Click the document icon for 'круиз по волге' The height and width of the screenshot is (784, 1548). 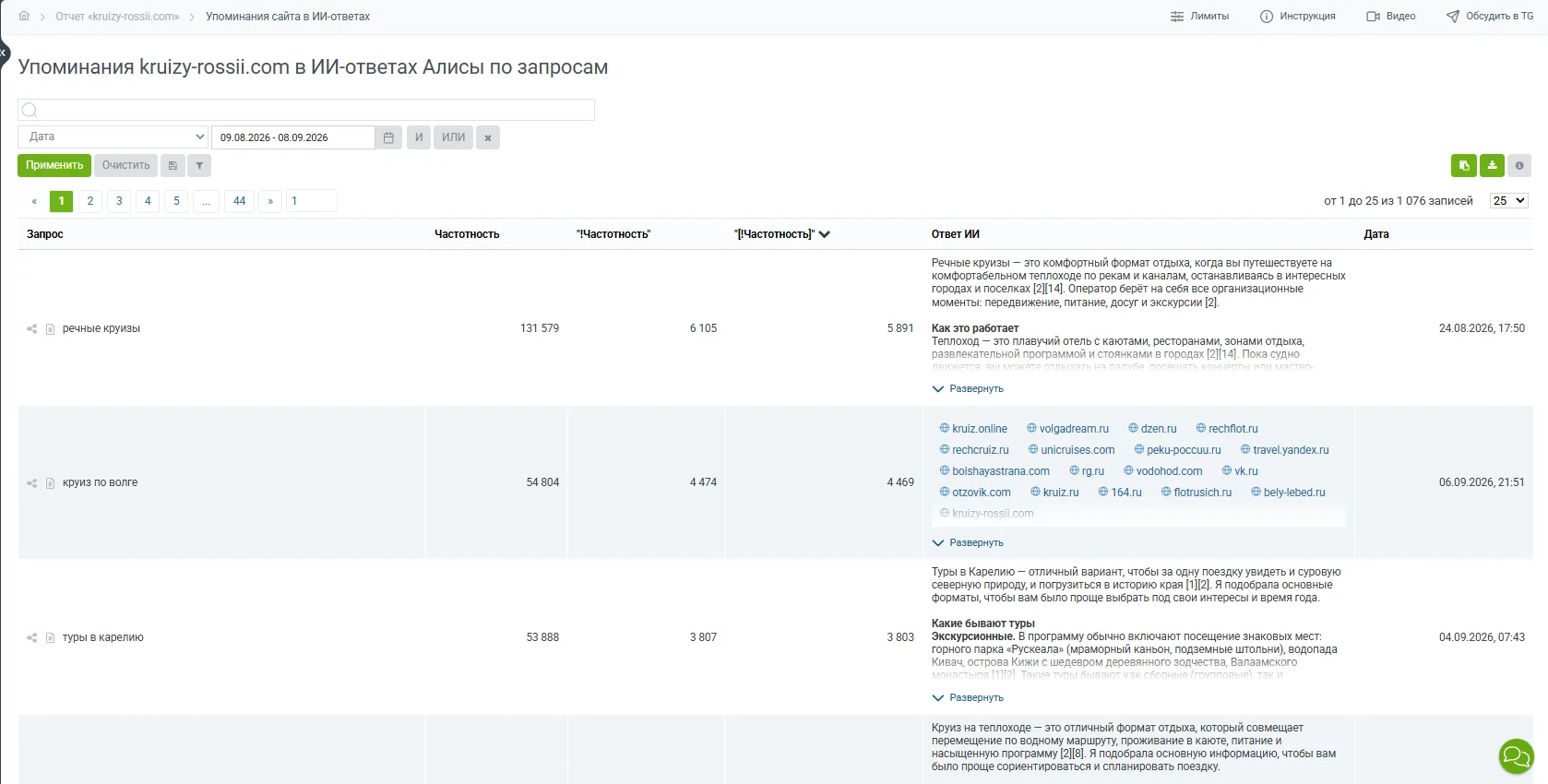click(x=51, y=482)
